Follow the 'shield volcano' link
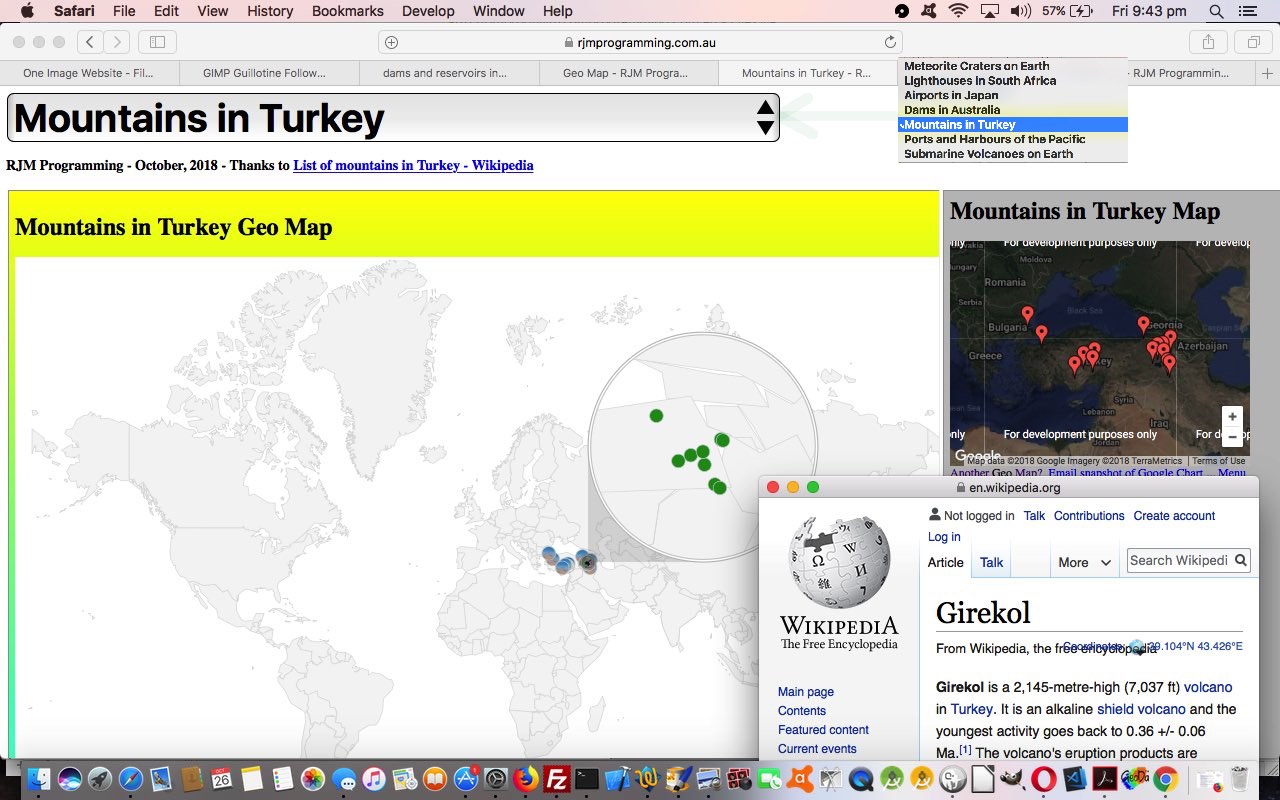This screenshot has width=1280, height=800. click(1141, 709)
